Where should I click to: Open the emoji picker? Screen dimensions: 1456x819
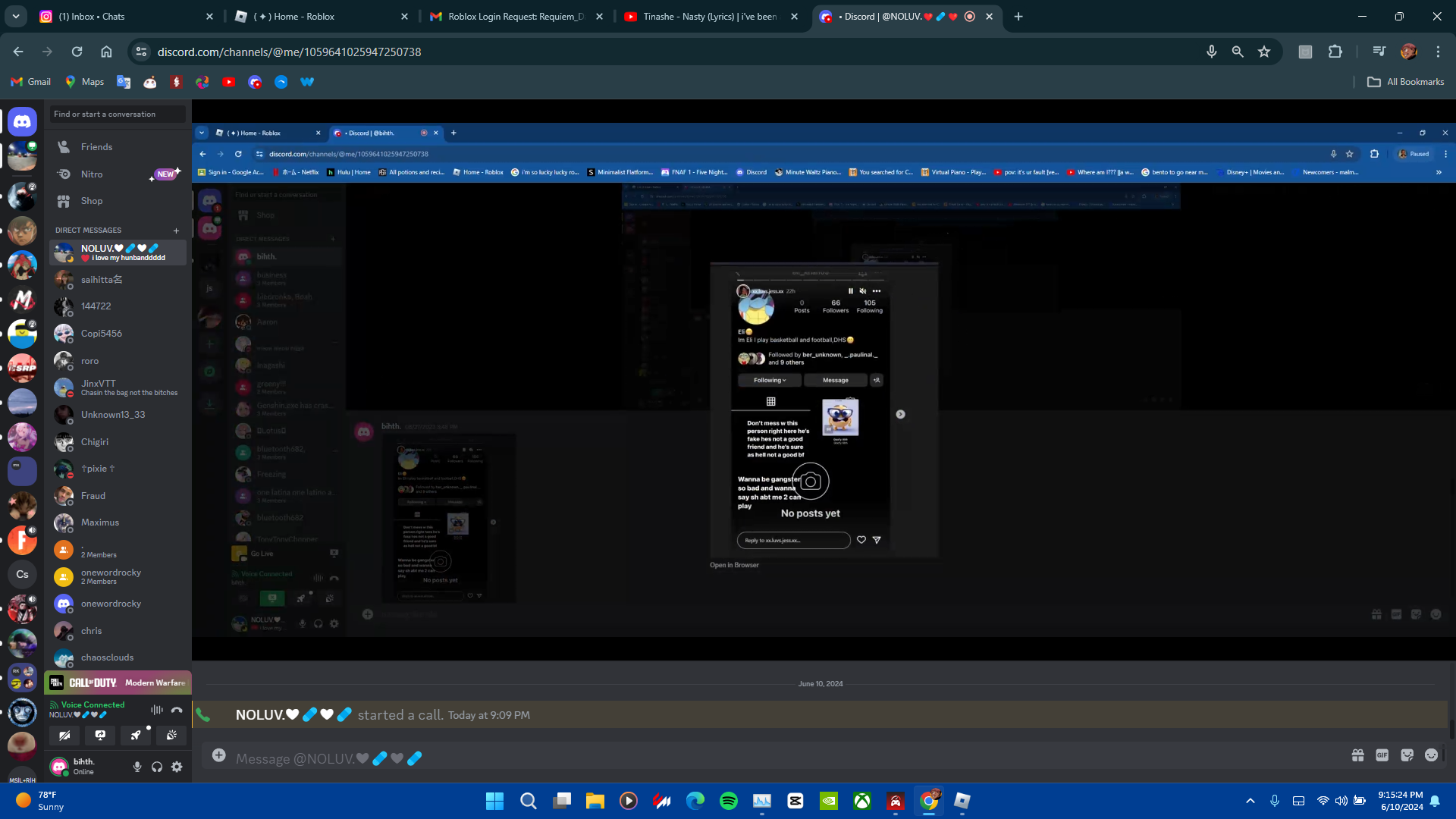[x=1431, y=755]
